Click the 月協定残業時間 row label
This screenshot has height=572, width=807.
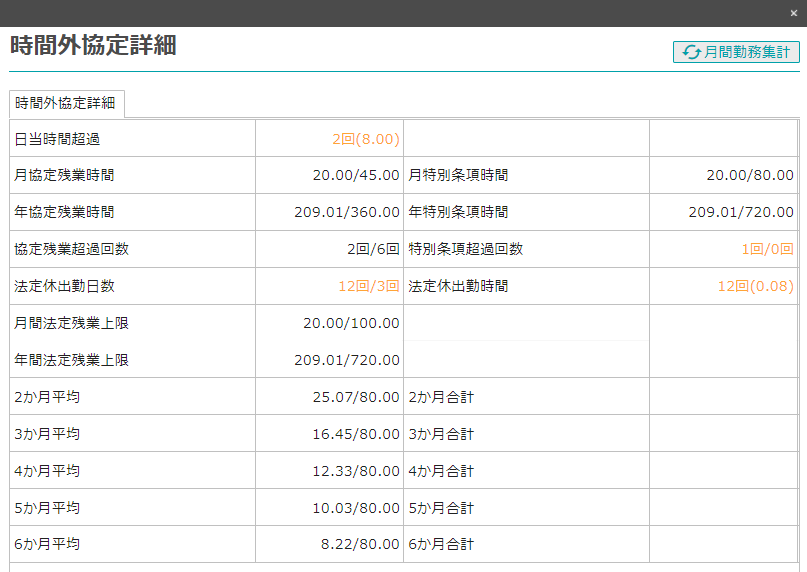pos(64,175)
